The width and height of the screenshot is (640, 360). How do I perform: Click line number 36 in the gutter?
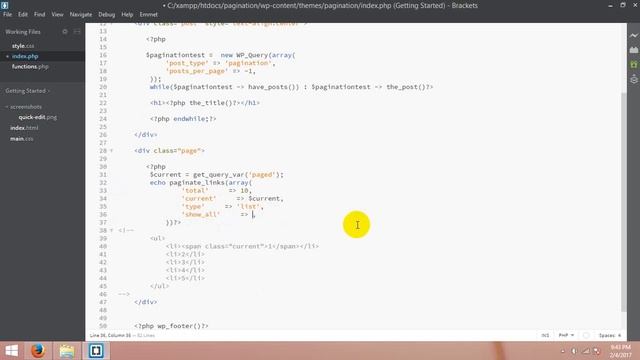[x=103, y=214]
